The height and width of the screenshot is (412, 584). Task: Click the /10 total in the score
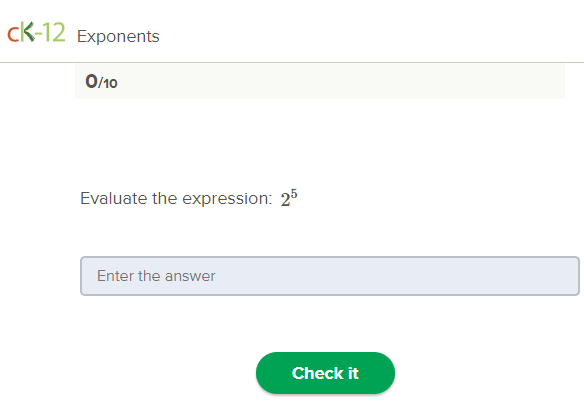(108, 83)
